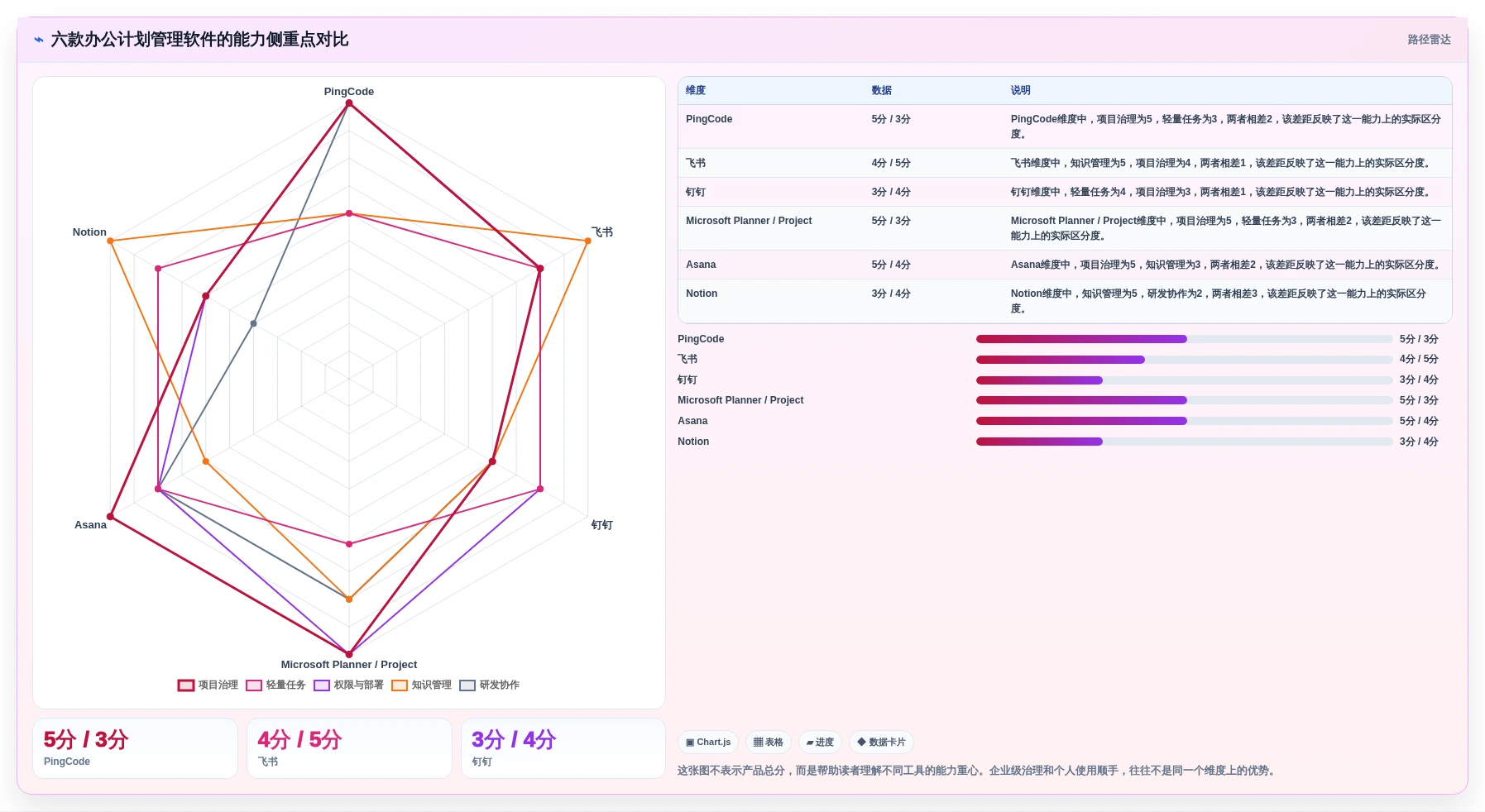Viewport: 1485px width, 812px height.
Task: Click the 说明 column header
Action: pos(1020,90)
